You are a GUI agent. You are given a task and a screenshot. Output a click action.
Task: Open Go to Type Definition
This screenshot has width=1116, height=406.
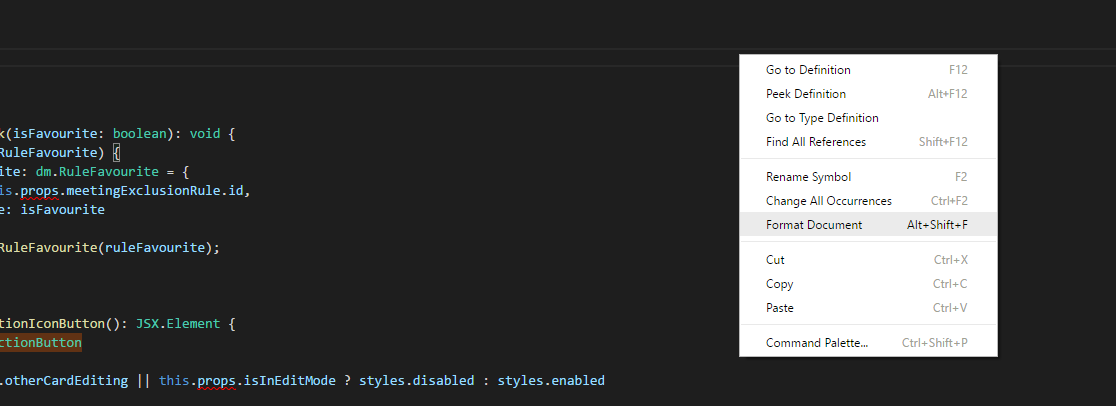pos(868,118)
